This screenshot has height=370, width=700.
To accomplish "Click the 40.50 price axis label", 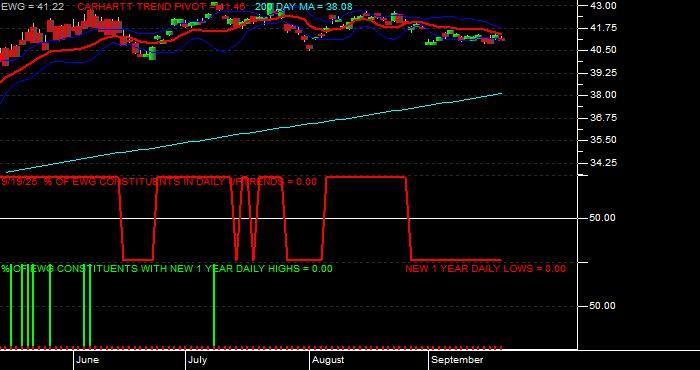I will click(x=604, y=50).
